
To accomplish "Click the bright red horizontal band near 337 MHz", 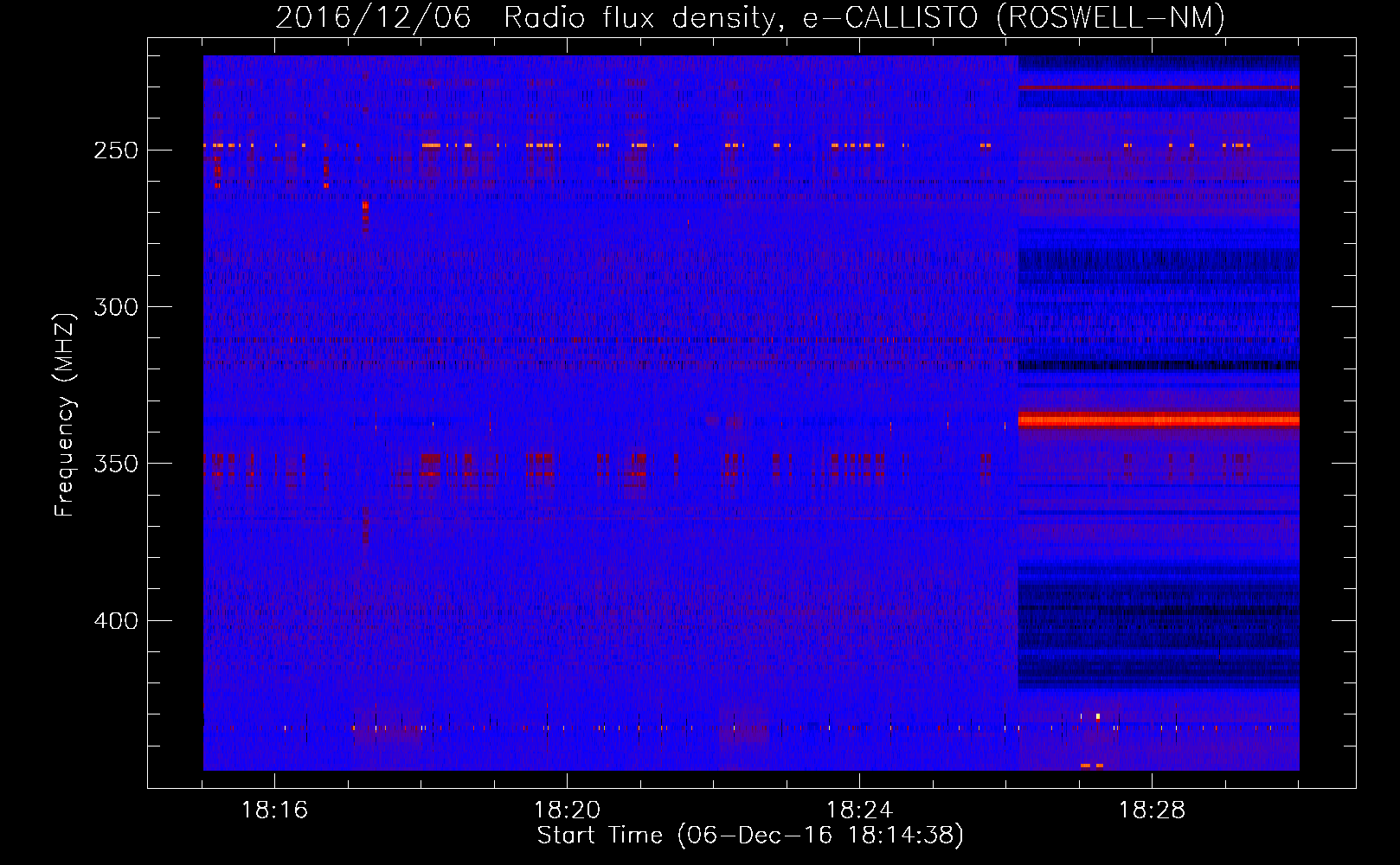I will 1159,420.
